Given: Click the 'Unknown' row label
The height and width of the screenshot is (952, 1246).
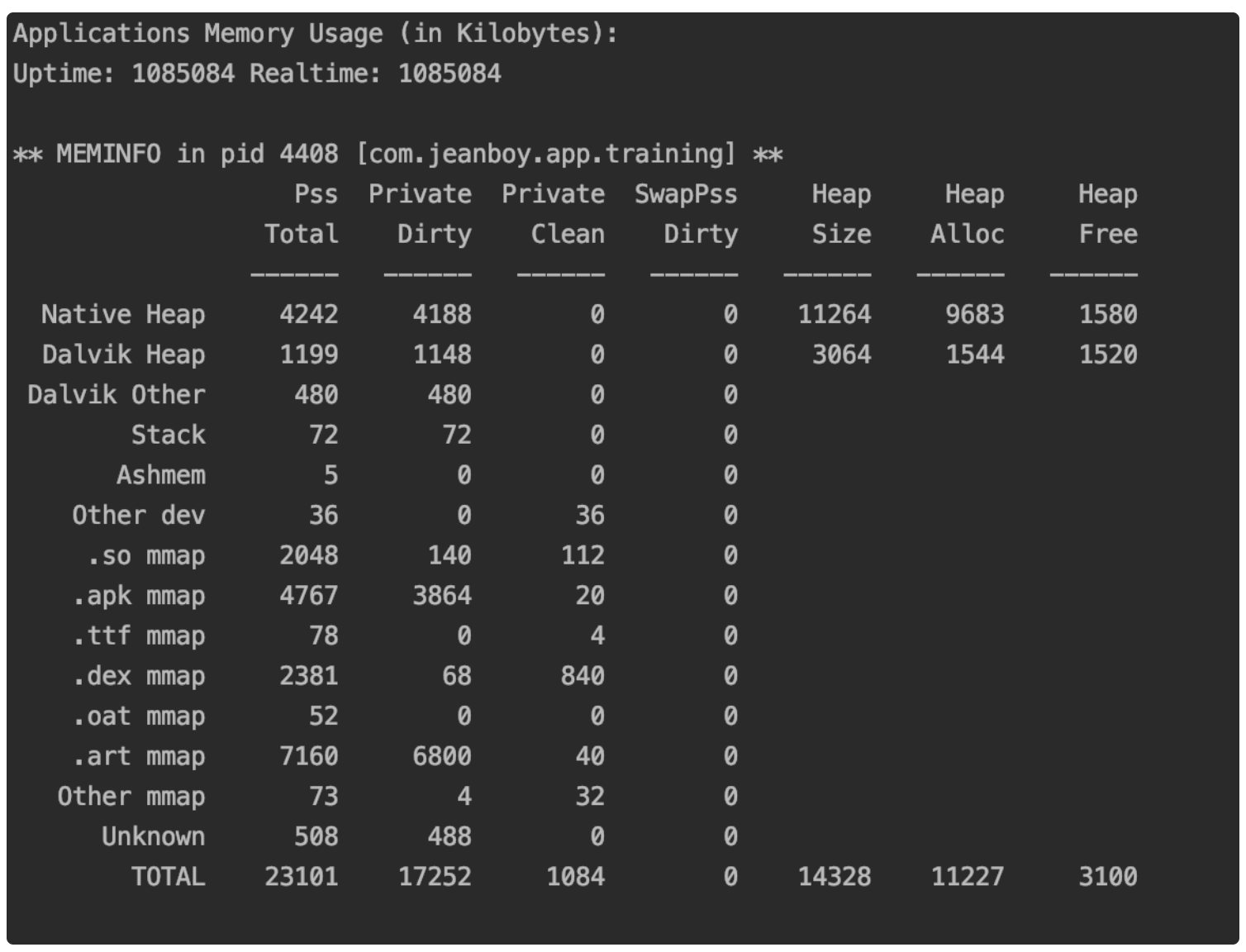Looking at the screenshot, I should point(153,836).
